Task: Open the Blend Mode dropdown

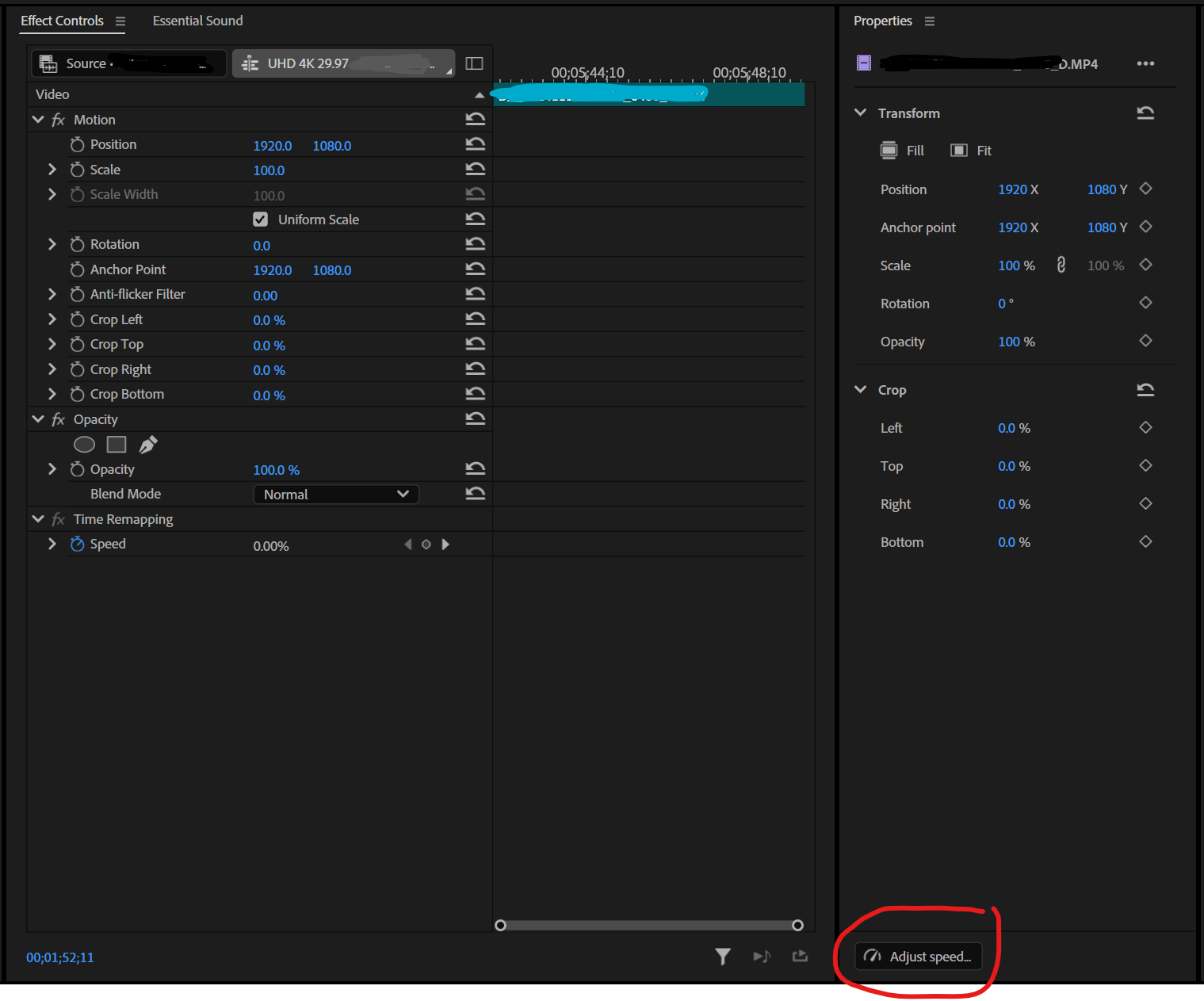Action: coord(336,494)
